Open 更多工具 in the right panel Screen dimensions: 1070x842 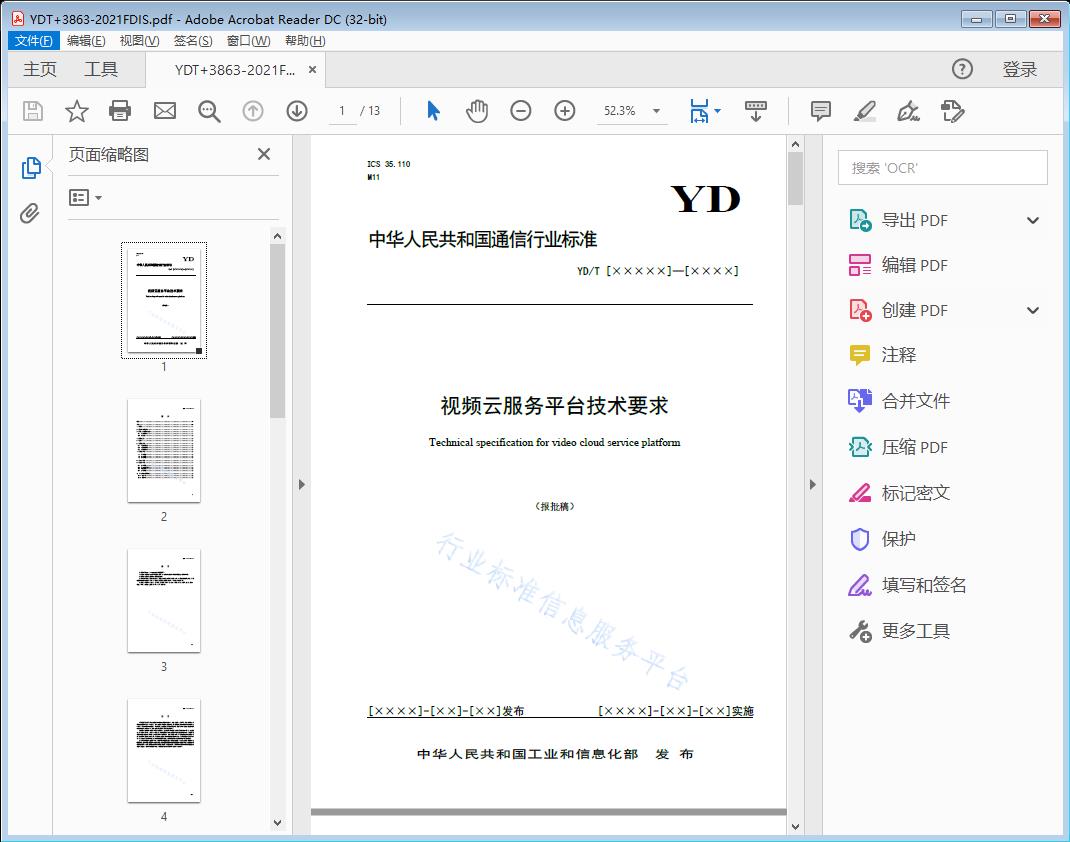tap(916, 631)
